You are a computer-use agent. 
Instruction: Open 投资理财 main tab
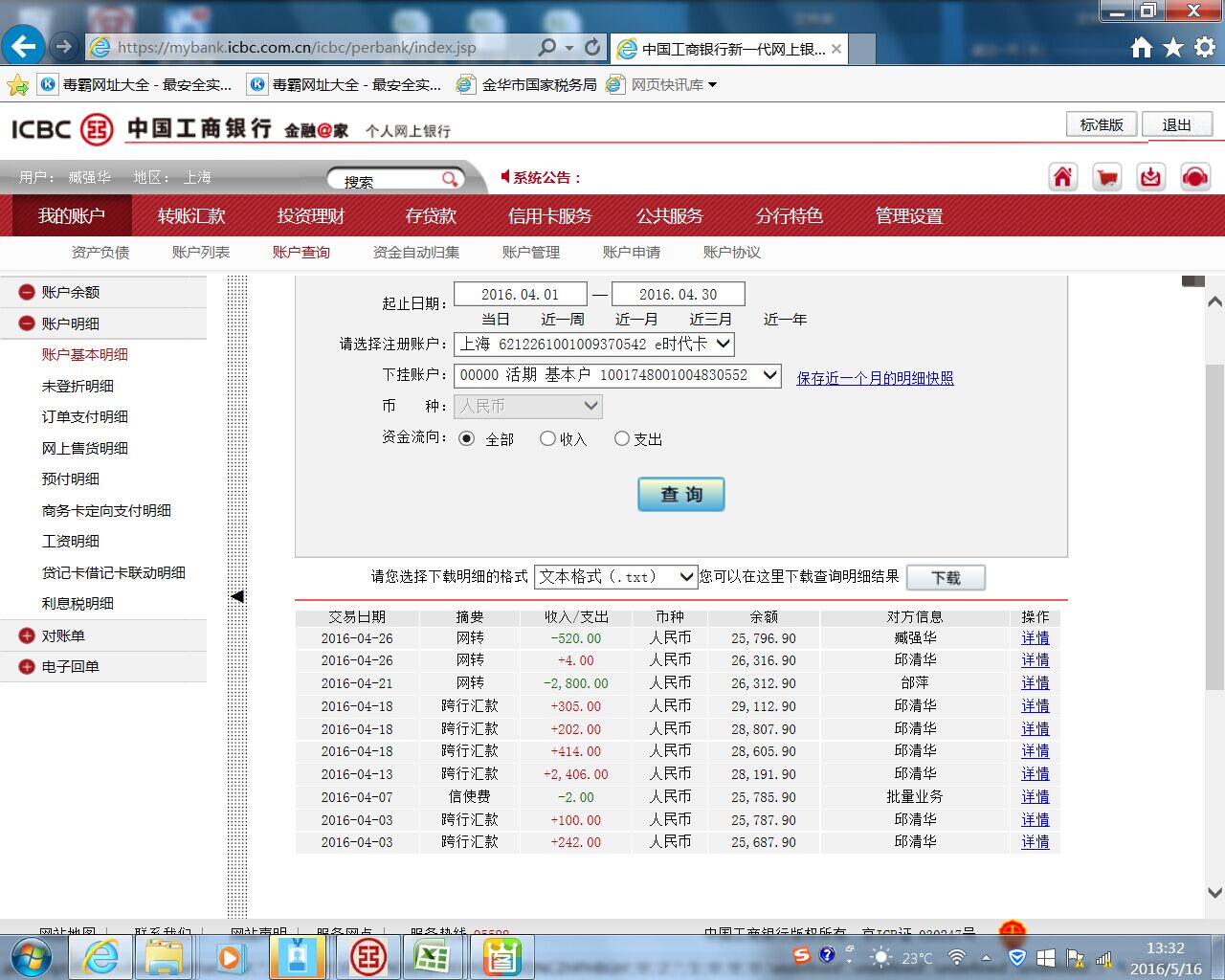[311, 216]
